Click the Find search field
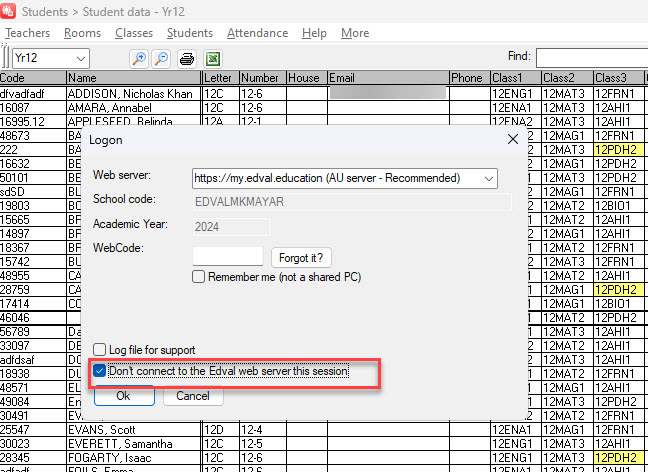The image size is (648, 472). (x=592, y=57)
